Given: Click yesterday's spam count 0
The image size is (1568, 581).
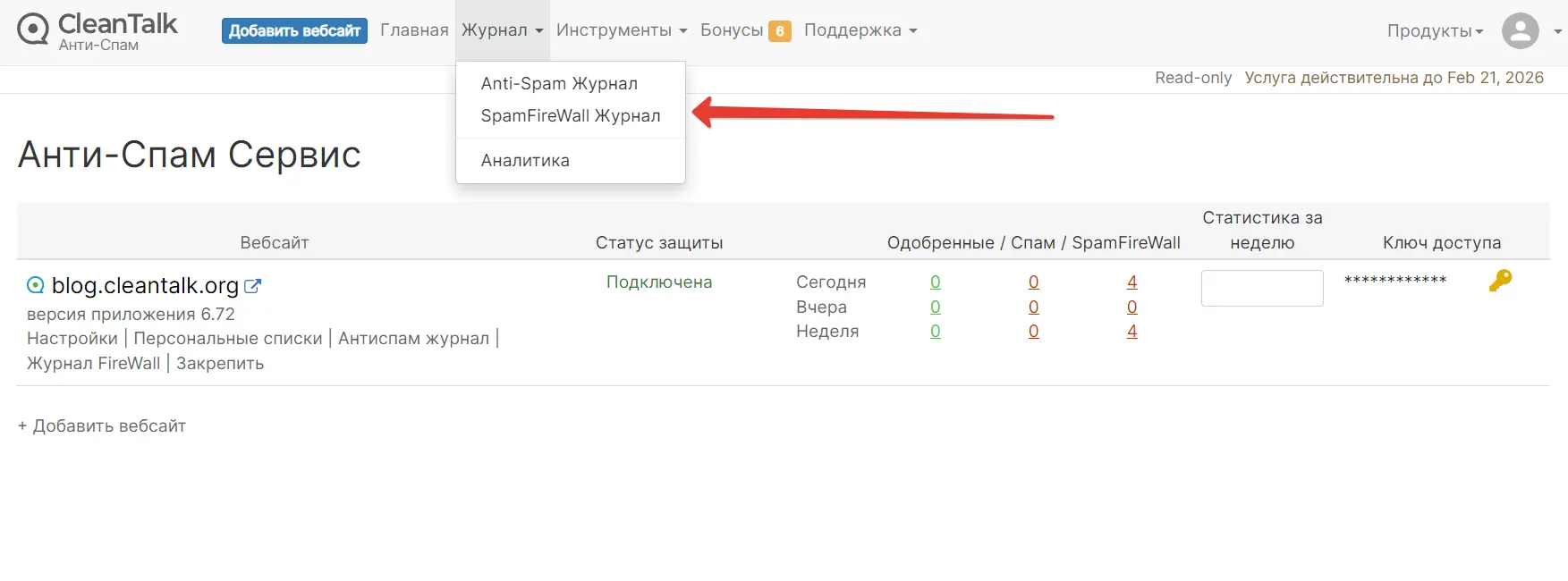Looking at the screenshot, I should (x=1034, y=307).
